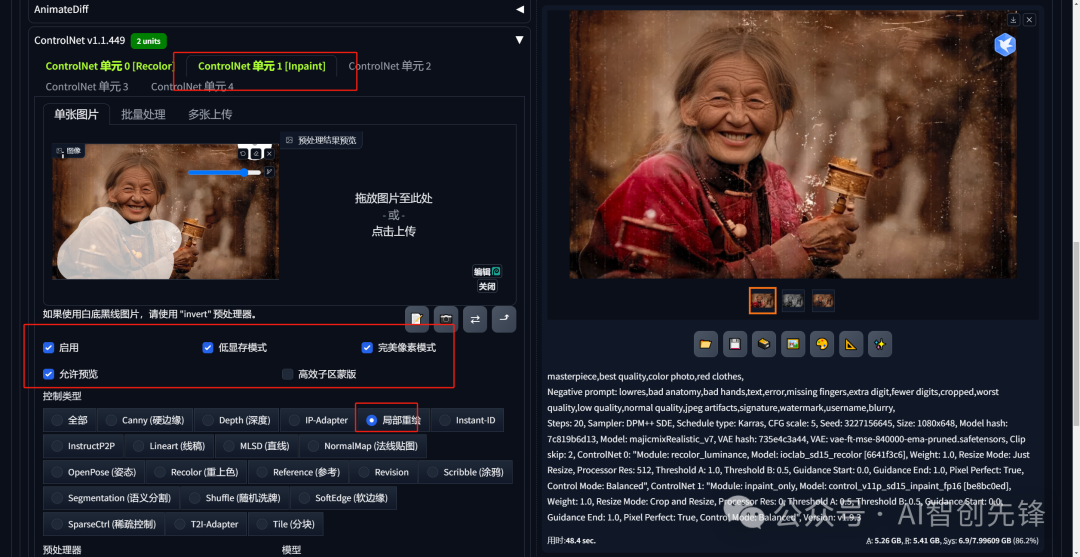Expand the AnimateDiff section arrow
This screenshot has height=557, width=1080.
click(x=519, y=10)
